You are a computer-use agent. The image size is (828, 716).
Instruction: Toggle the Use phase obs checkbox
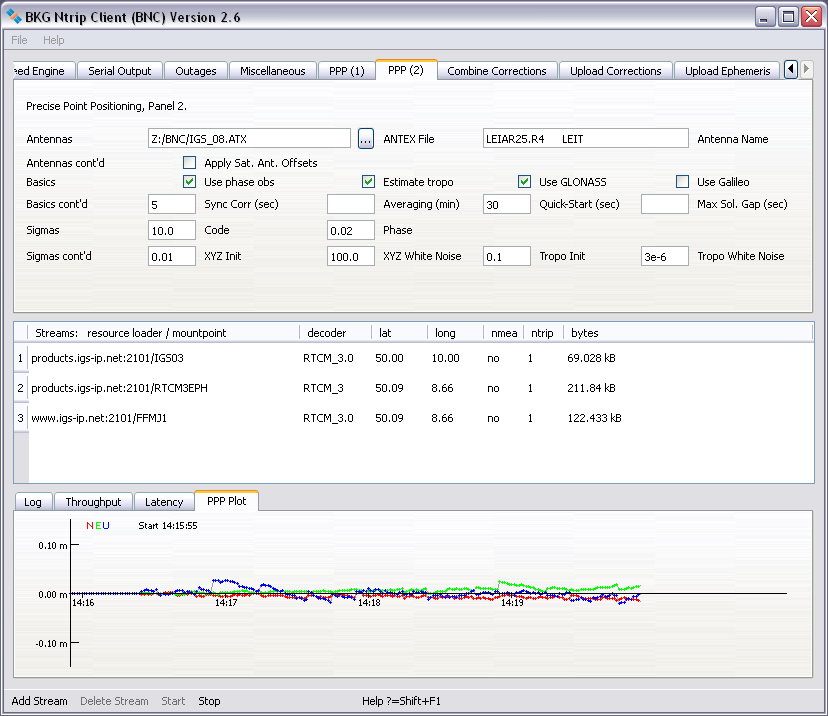pos(189,182)
